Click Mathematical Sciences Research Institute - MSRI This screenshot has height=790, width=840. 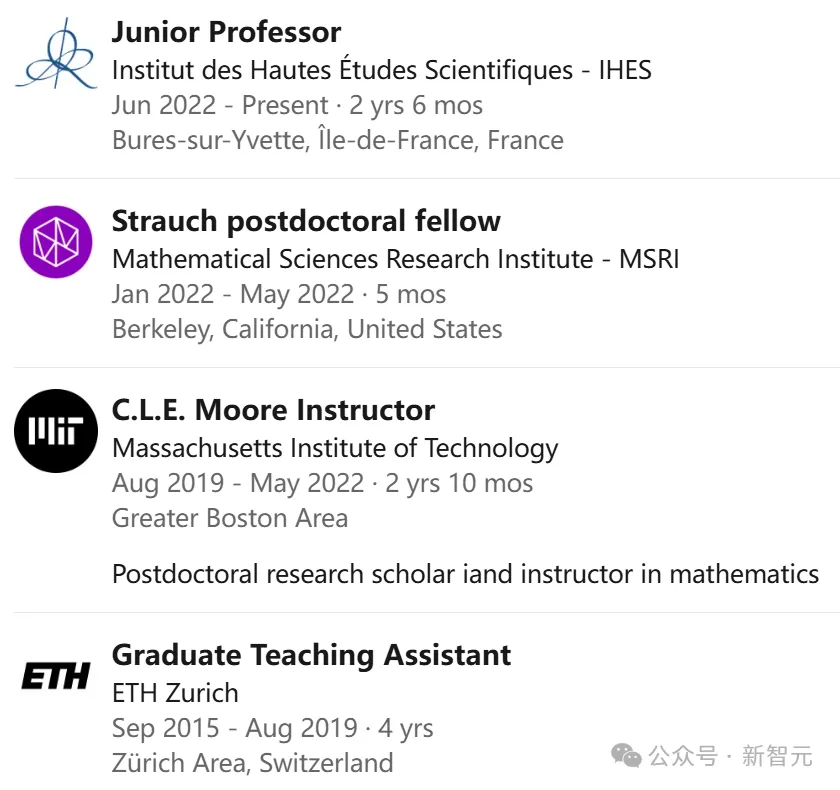point(395,259)
